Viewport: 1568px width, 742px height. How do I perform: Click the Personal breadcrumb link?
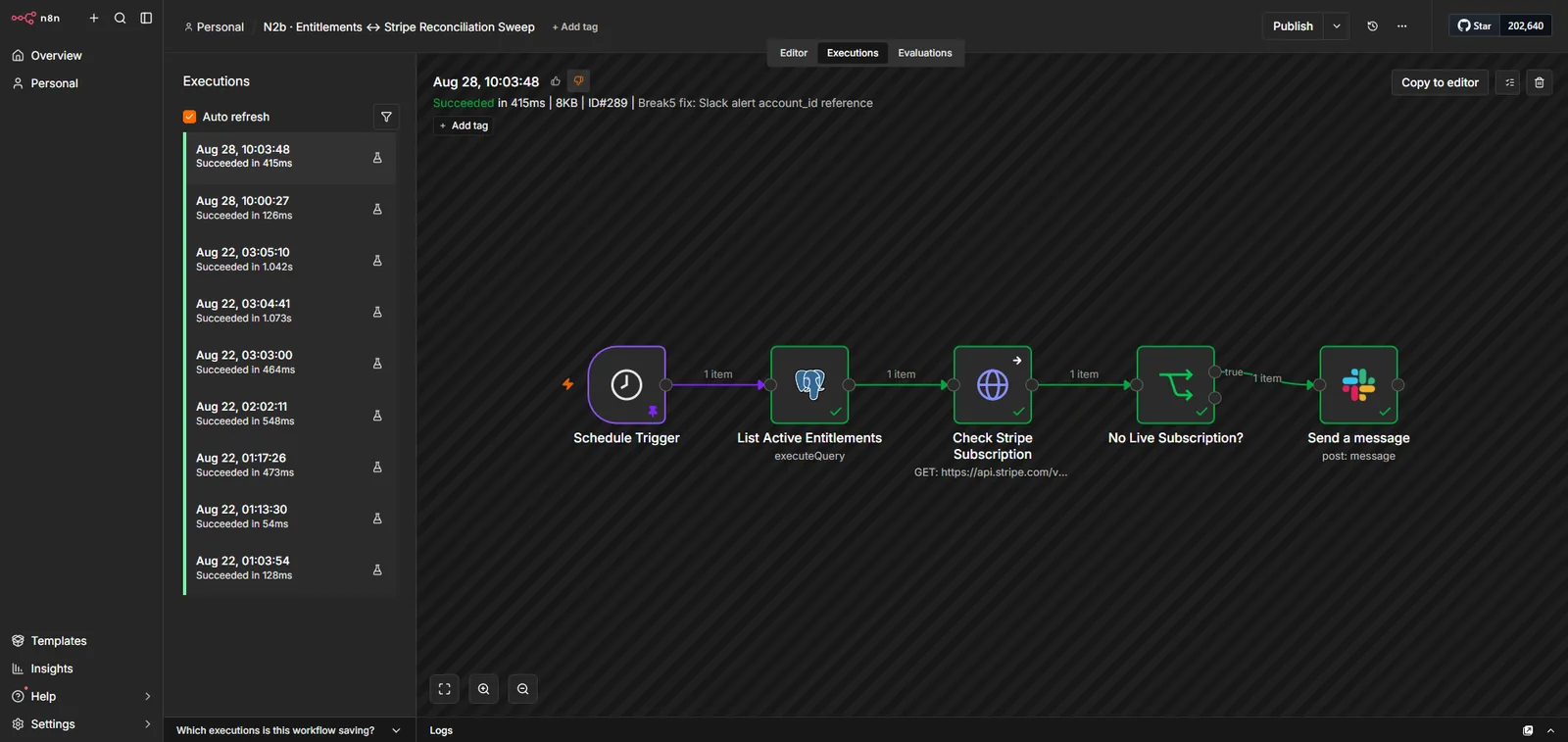pyautogui.click(x=214, y=26)
